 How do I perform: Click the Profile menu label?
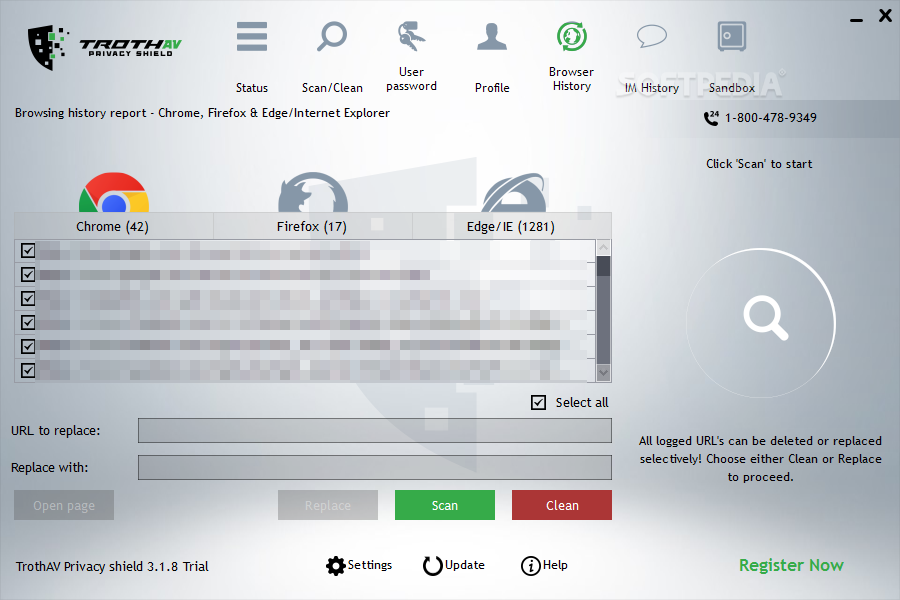click(492, 88)
